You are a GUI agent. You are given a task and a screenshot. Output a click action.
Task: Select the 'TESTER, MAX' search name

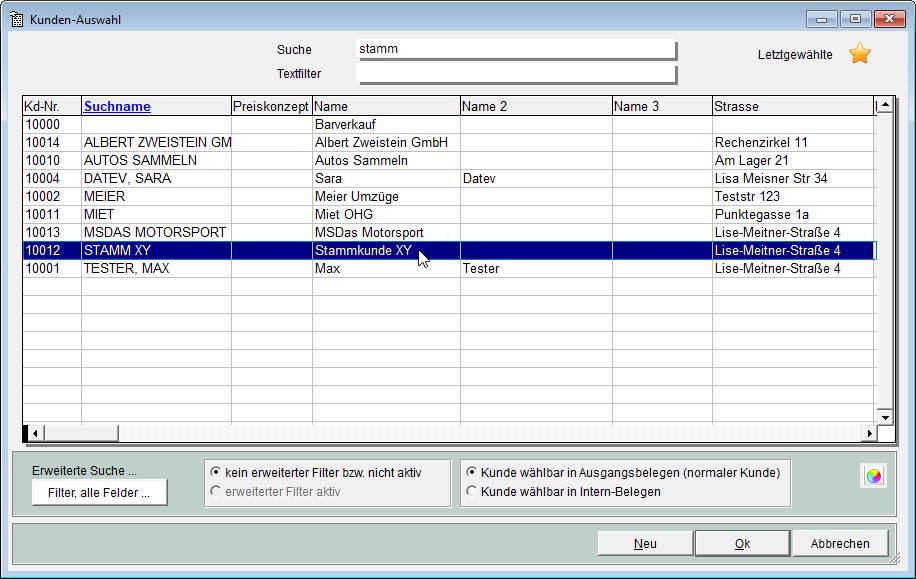coord(157,269)
